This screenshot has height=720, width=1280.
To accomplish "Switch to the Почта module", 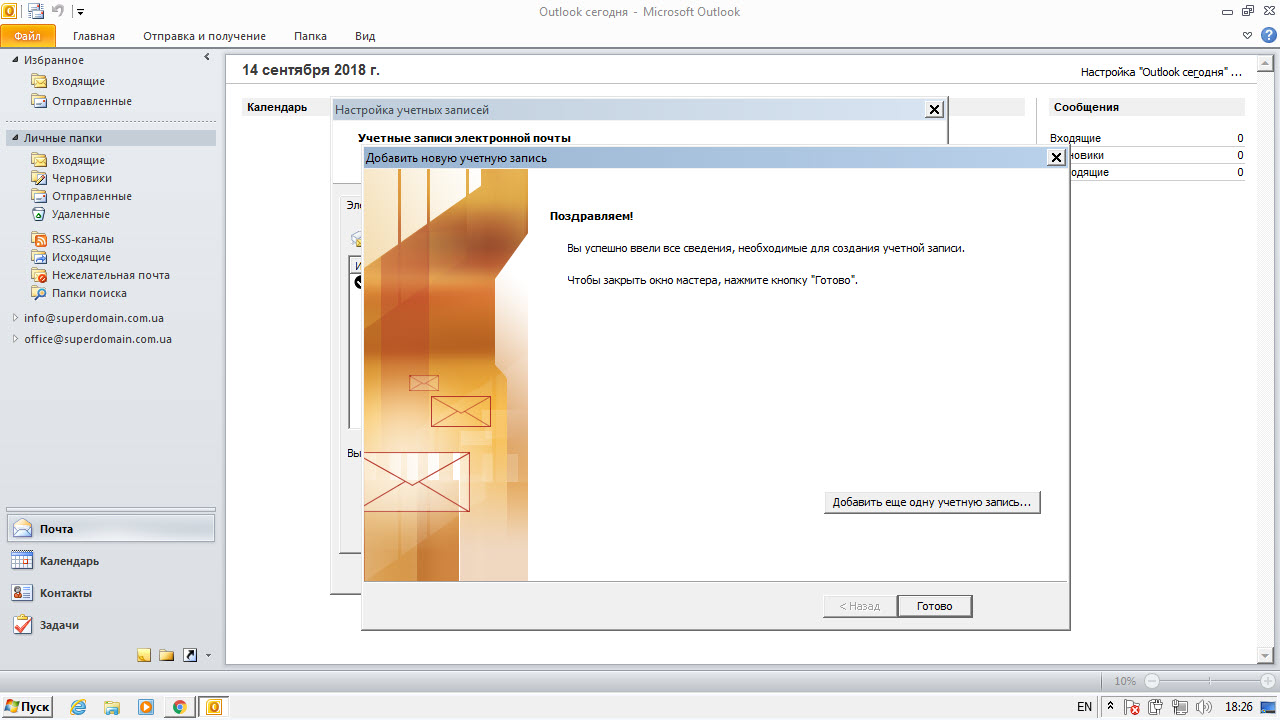I will click(110, 529).
